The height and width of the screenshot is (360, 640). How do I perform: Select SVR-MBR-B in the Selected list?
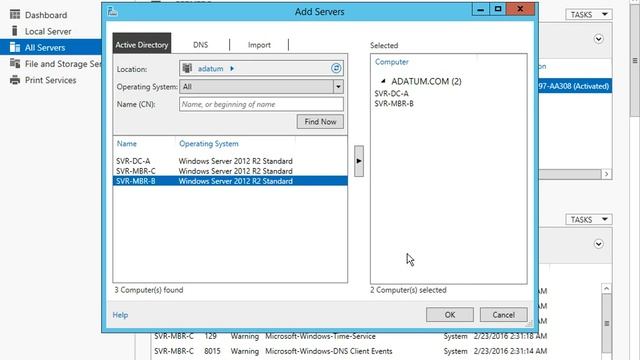pos(394,104)
